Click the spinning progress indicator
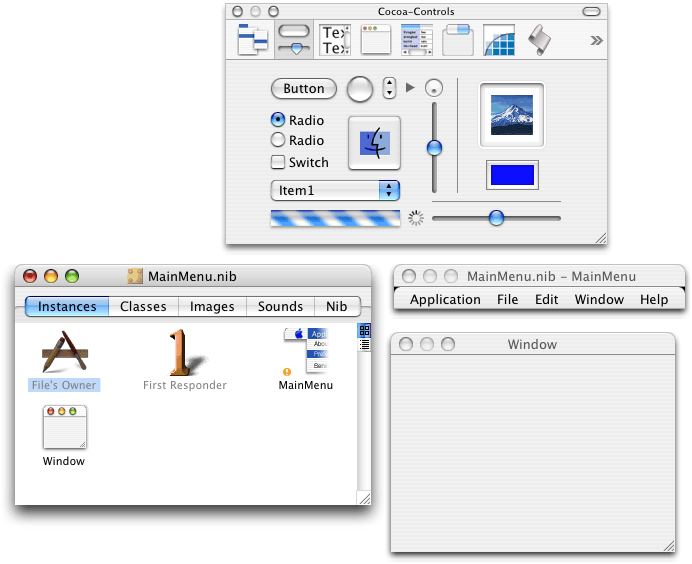This screenshot has width=692, height=564. click(415, 218)
